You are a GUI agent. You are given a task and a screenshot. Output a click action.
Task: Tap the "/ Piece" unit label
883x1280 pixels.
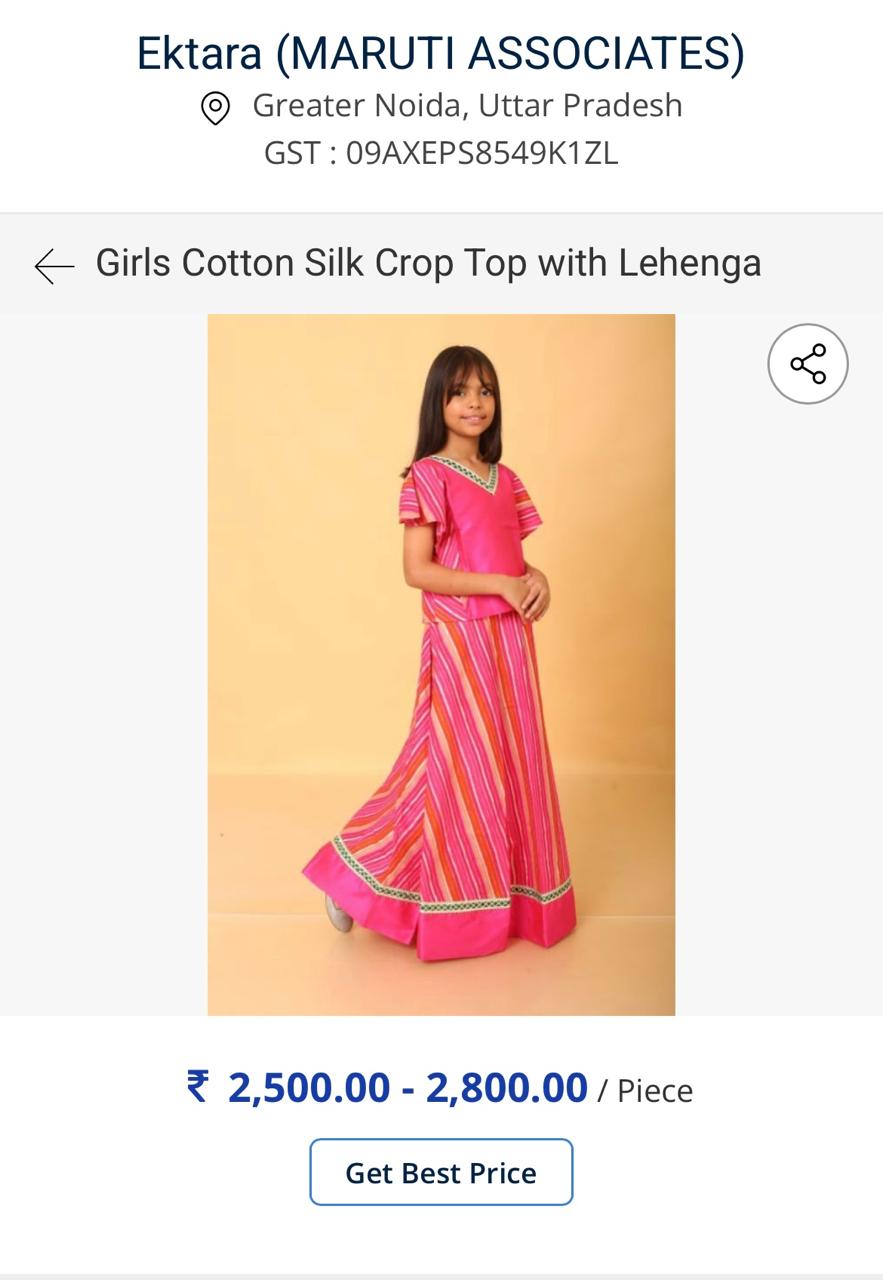click(645, 1090)
